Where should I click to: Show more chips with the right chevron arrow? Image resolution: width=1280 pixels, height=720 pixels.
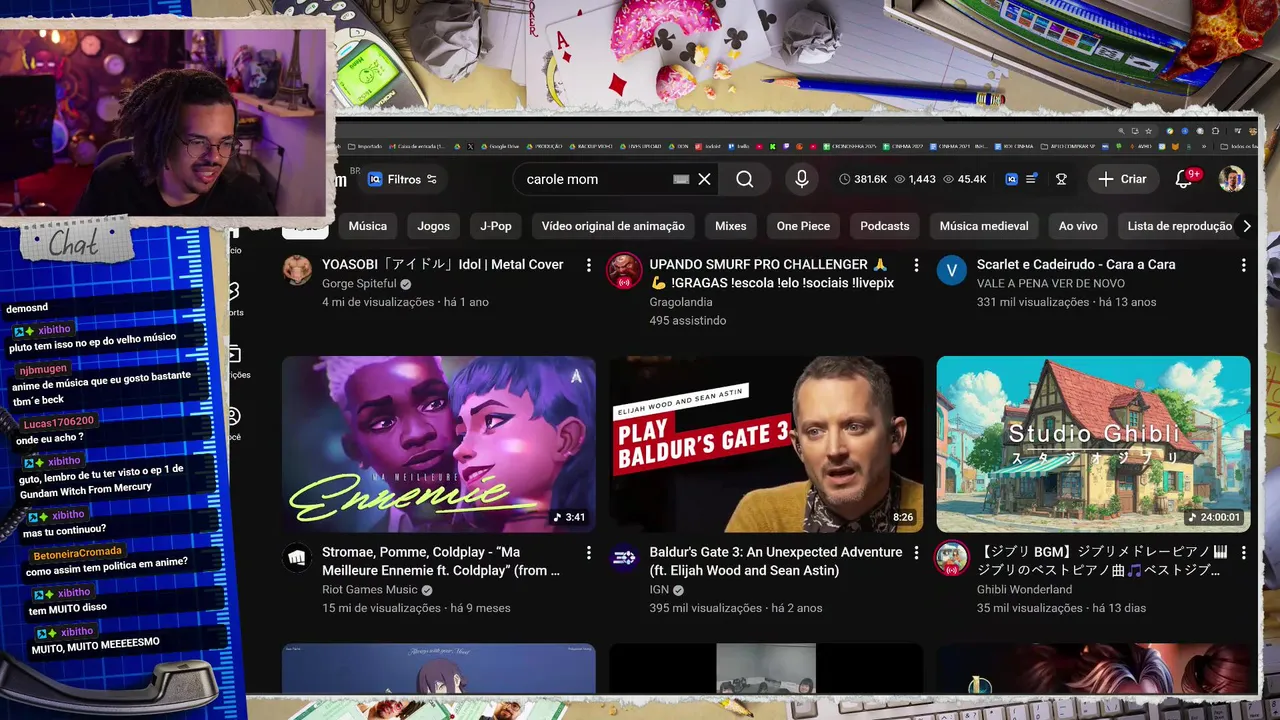tap(1246, 226)
